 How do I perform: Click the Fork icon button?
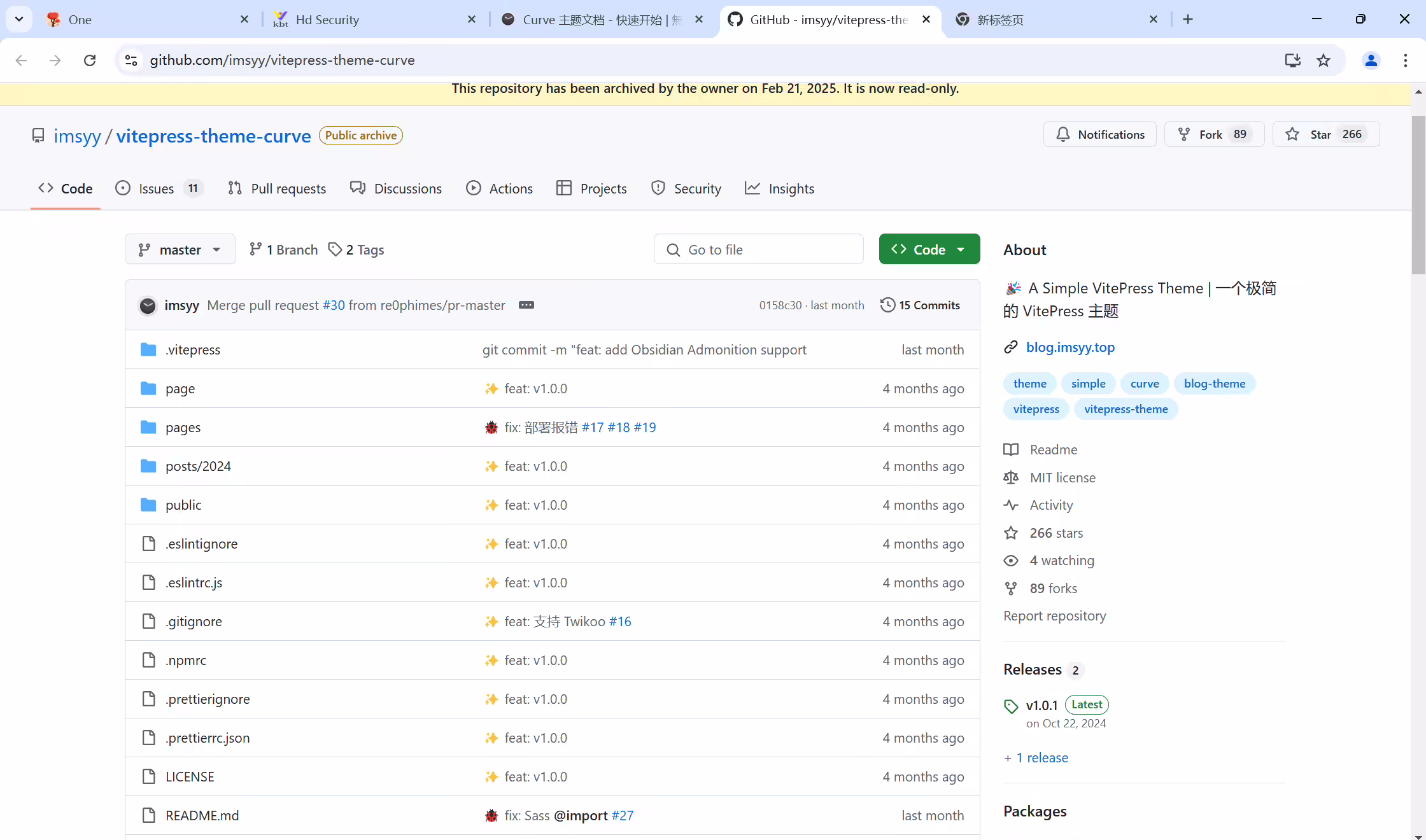(x=1183, y=134)
